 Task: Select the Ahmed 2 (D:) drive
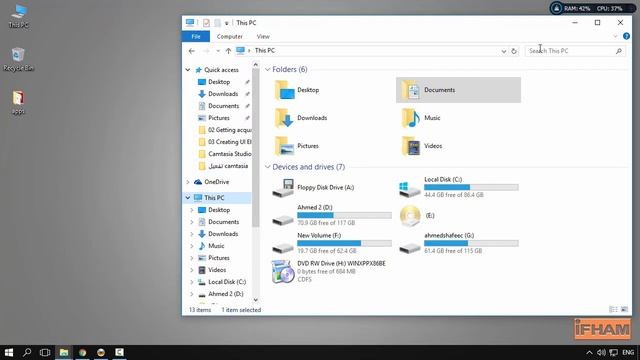coord(331,216)
